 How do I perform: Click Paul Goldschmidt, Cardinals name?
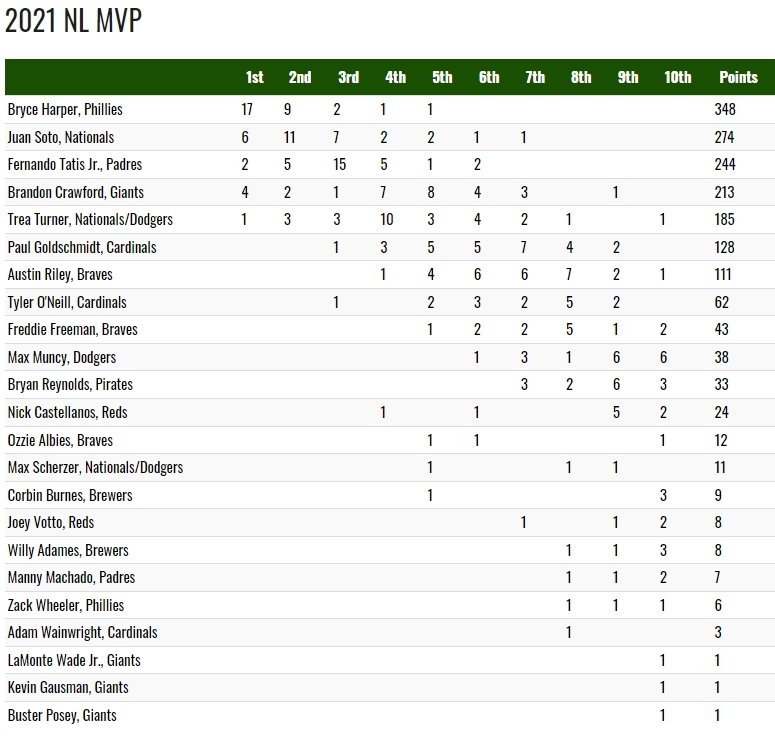[81, 247]
